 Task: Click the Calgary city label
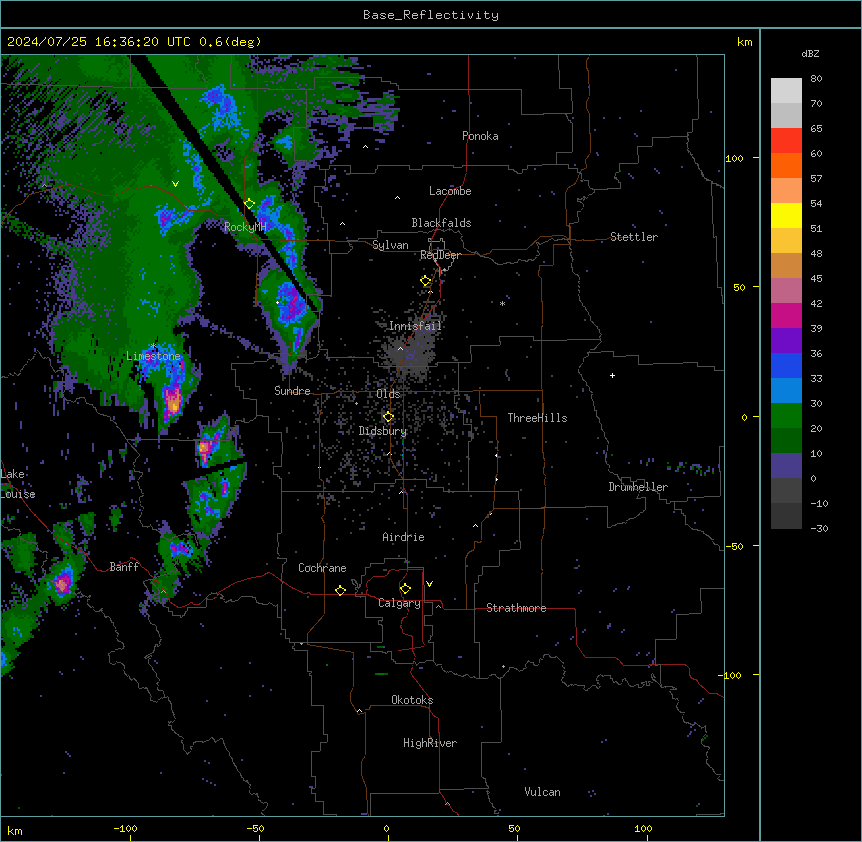tap(399, 603)
